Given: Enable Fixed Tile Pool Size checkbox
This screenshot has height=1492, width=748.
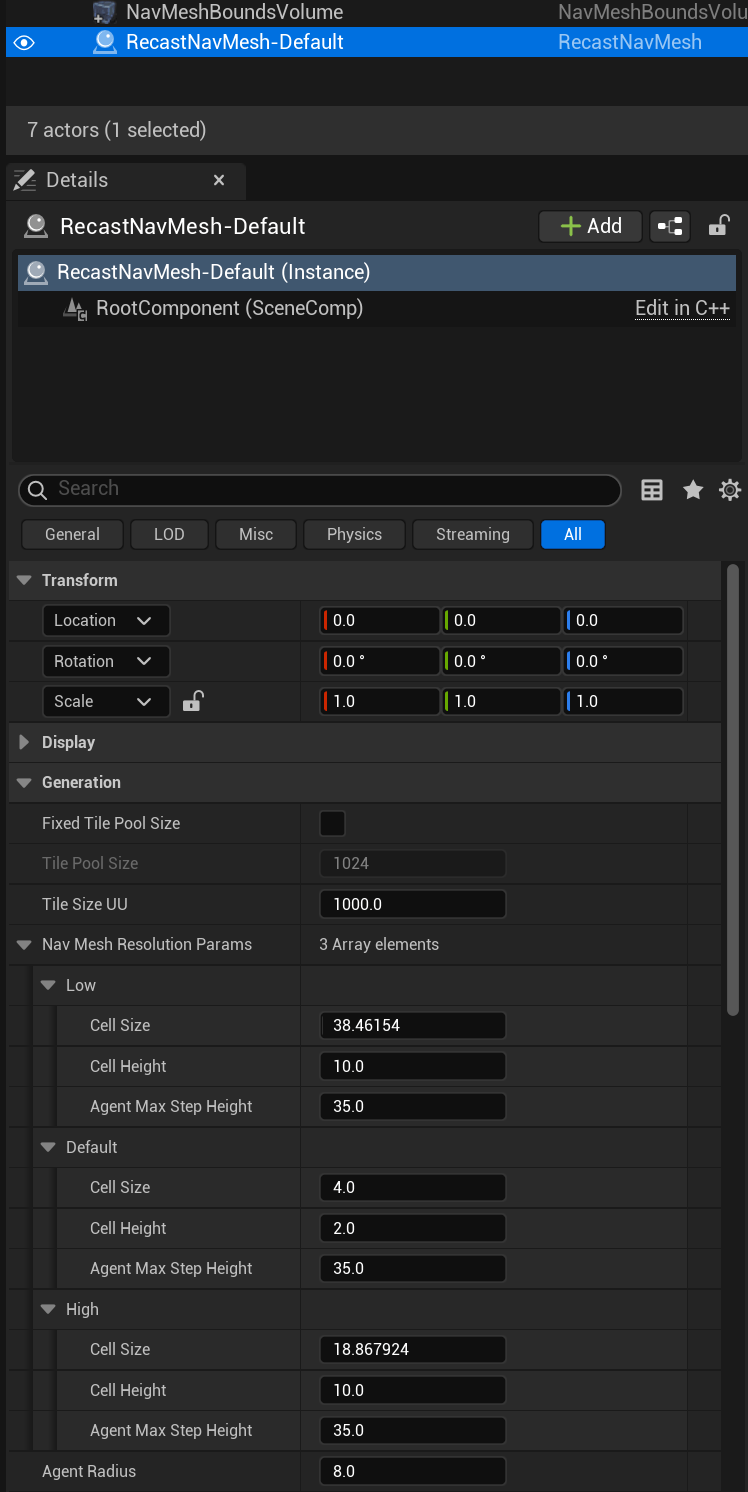Looking at the screenshot, I should coord(332,824).
